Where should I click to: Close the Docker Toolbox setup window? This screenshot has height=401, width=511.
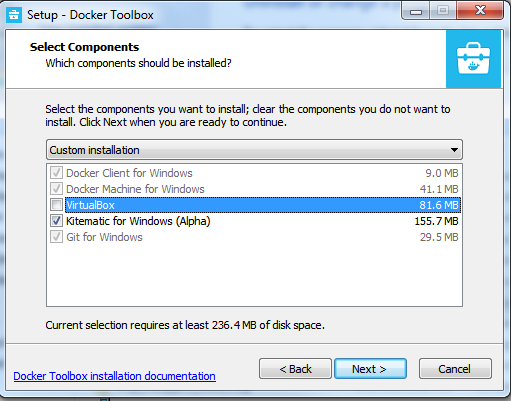pyautogui.click(x=480, y=11)
